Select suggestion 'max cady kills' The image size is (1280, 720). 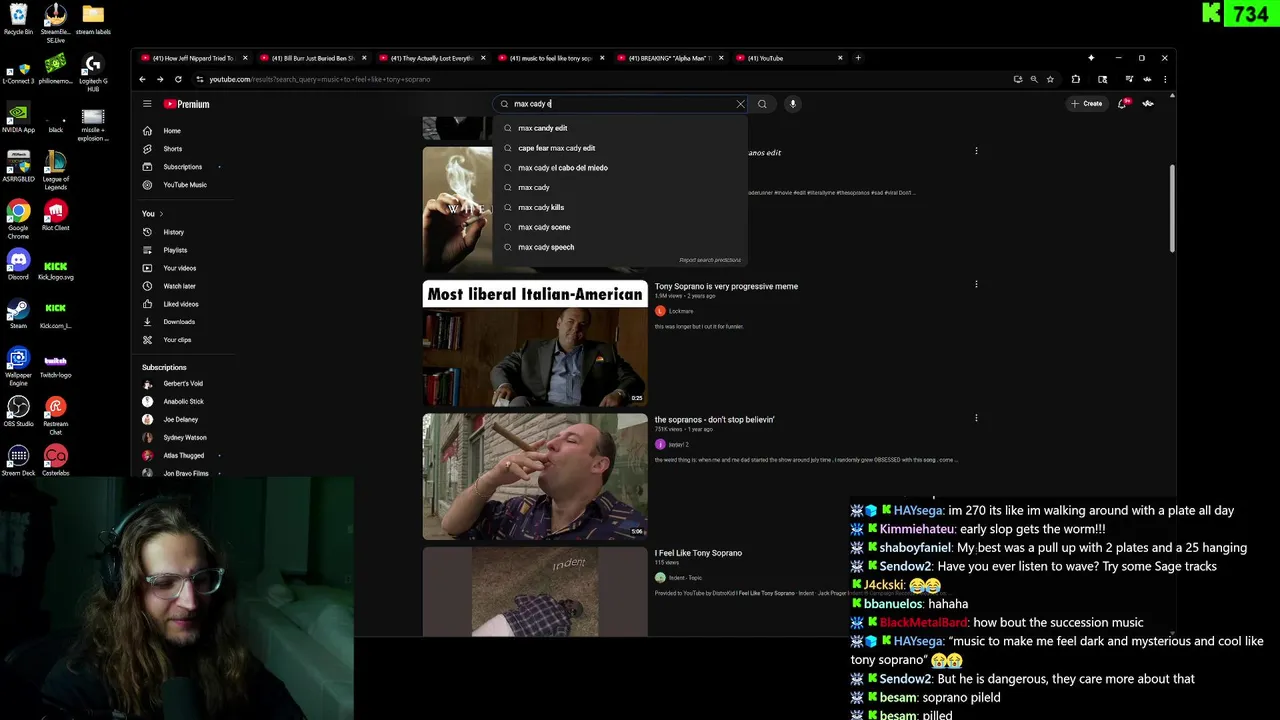coord(620,207)
